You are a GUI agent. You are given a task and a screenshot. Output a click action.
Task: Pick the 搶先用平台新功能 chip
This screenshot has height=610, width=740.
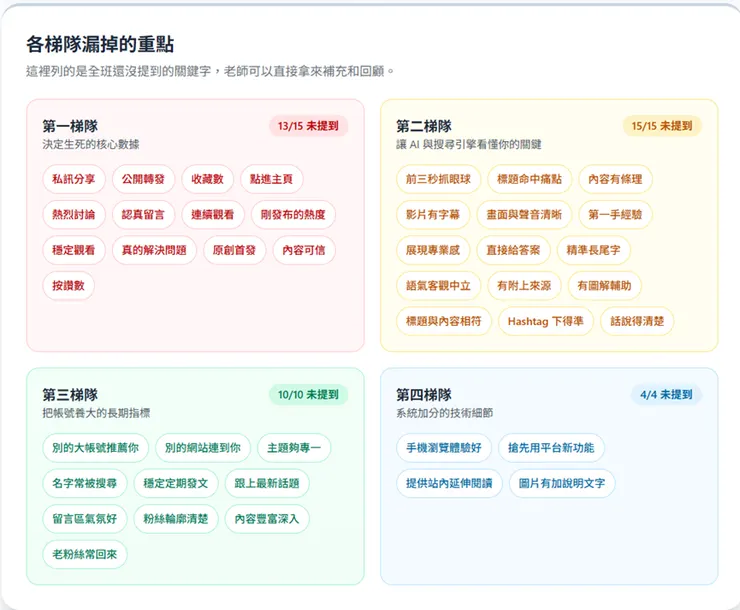click(x=551, y=448)
